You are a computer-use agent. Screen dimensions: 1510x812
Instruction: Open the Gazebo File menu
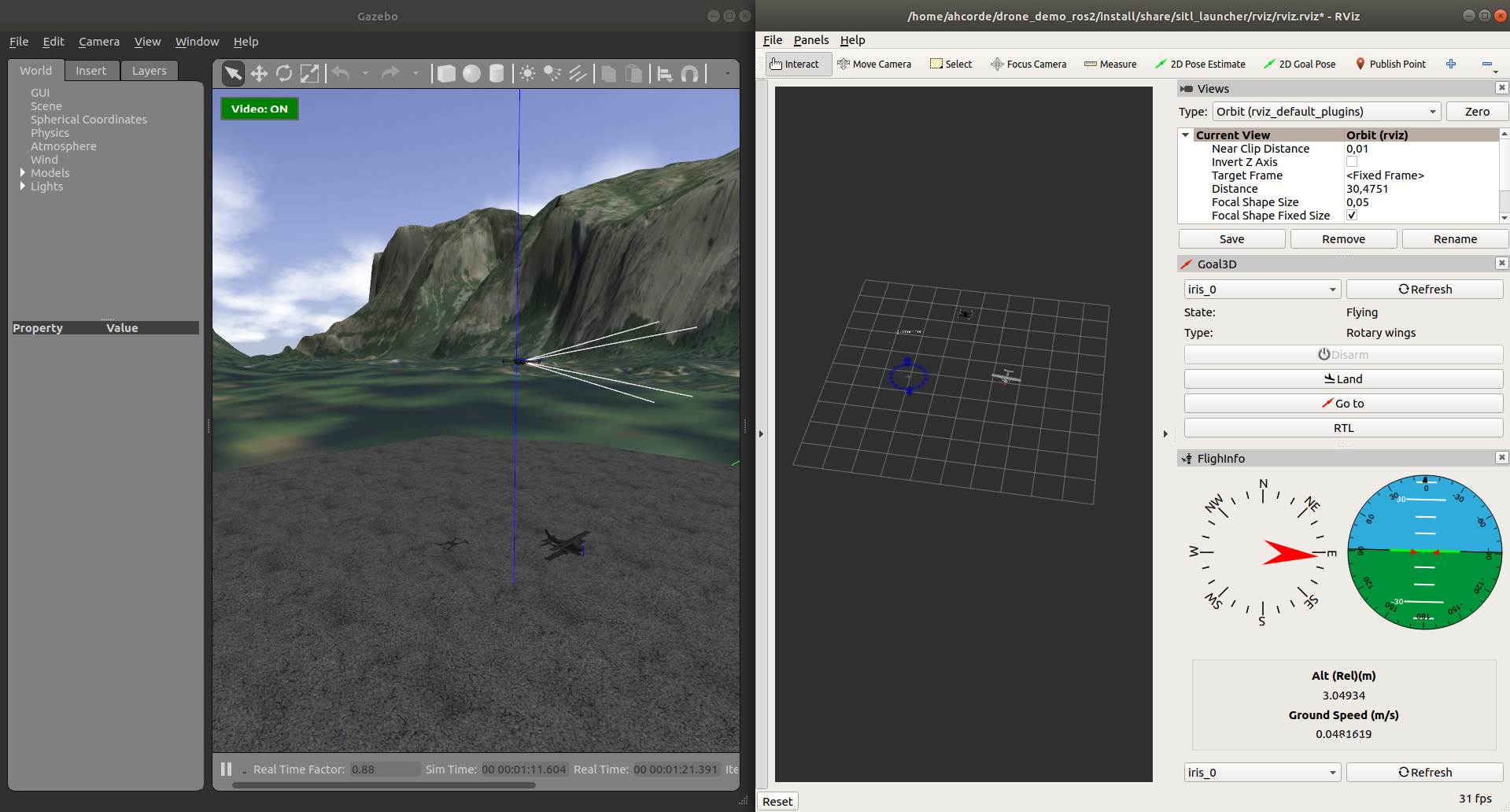click(x=19, y=41)
